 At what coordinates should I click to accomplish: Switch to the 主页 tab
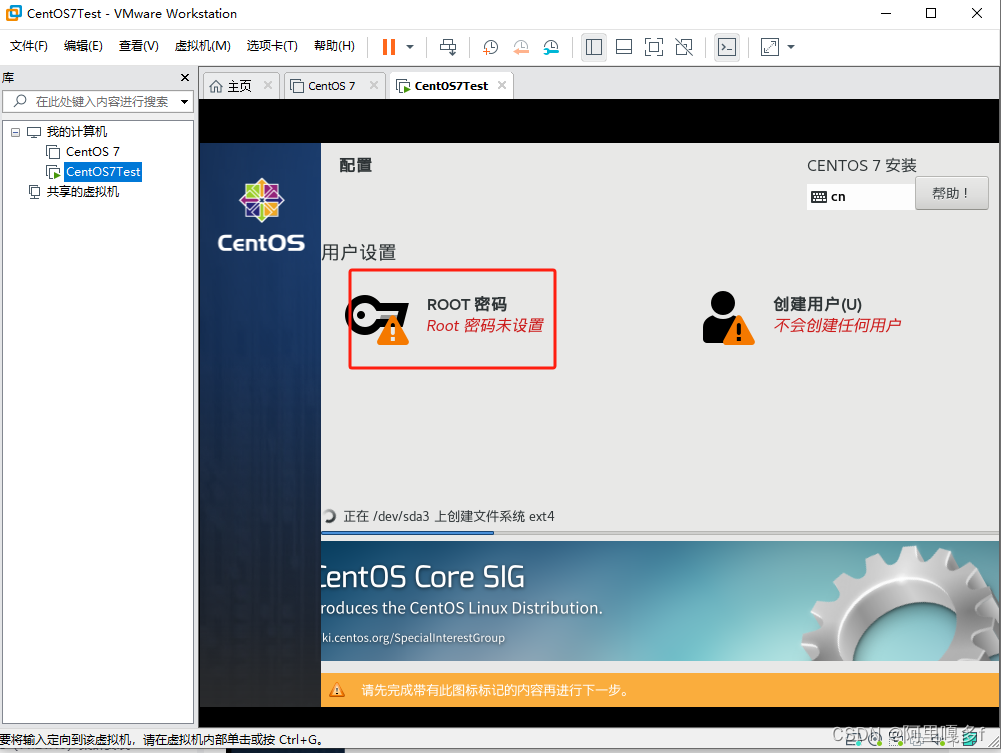240,85
